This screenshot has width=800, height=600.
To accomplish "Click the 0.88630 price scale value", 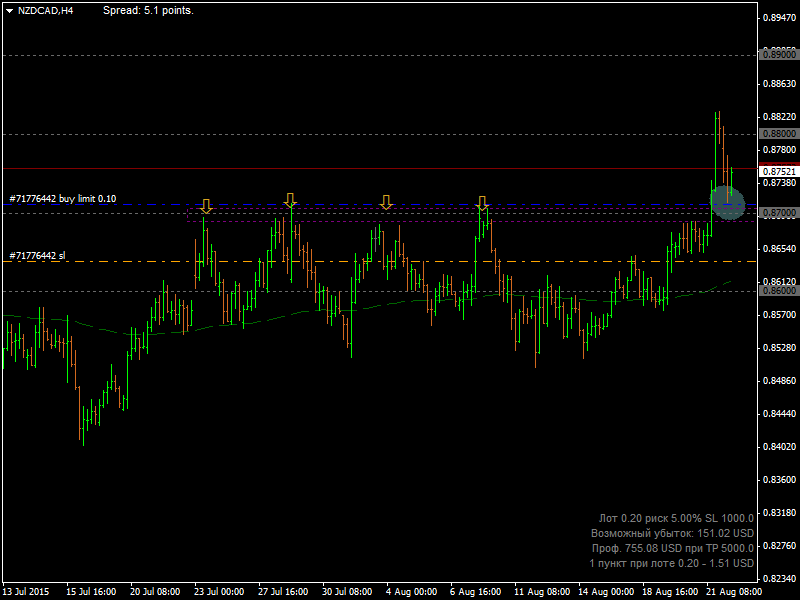I will (779, 84).
